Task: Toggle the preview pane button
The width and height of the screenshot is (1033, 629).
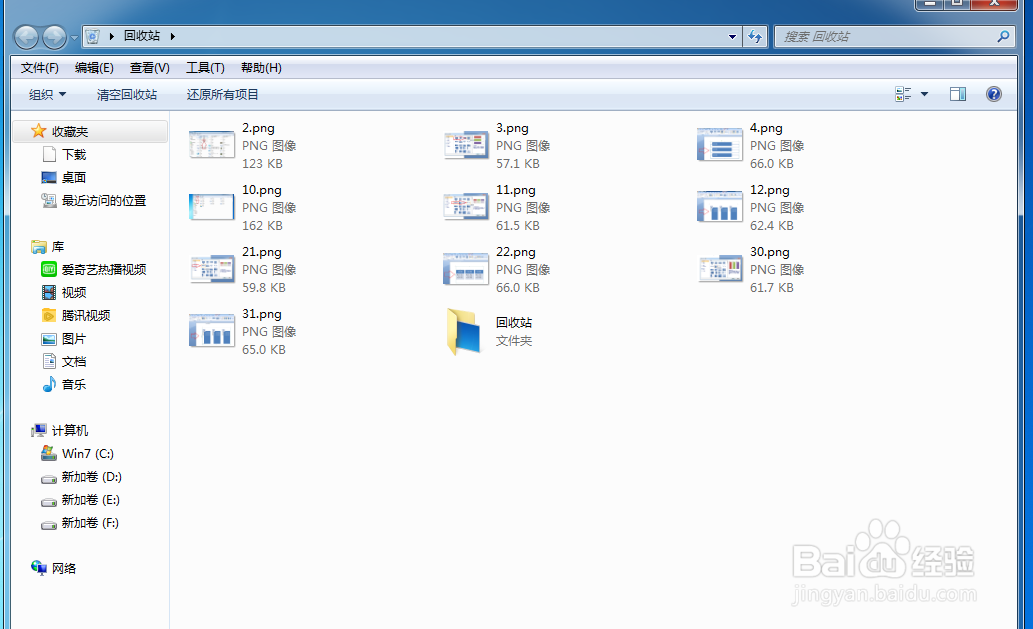Action: point(958,94)
